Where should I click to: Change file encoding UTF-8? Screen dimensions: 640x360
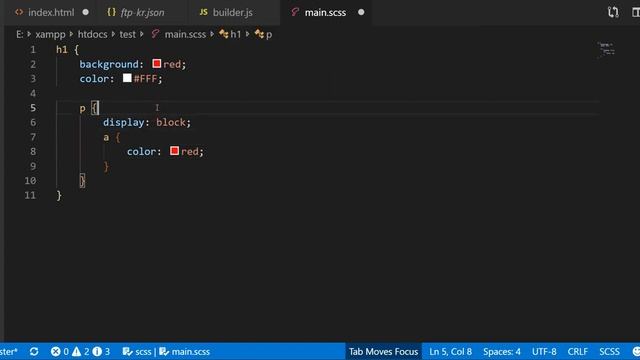click(544, 351)
